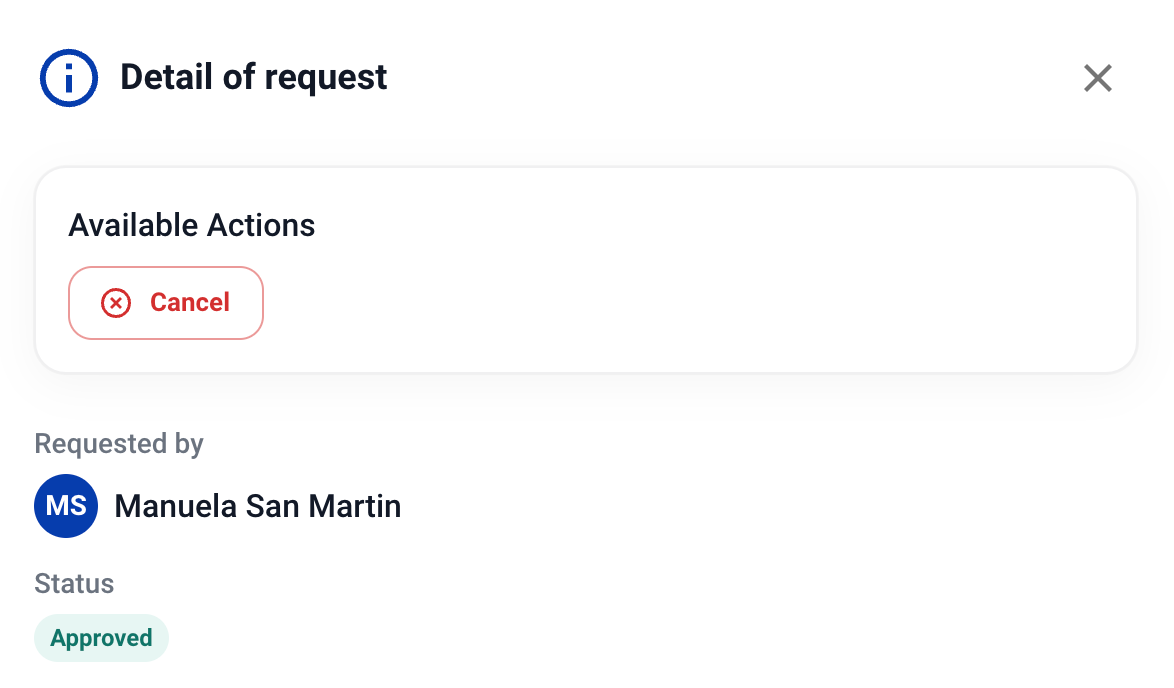Viewport: 1174px width, 688px height.
Task: Click the word Actions in card heading
Action: point(261,225)
